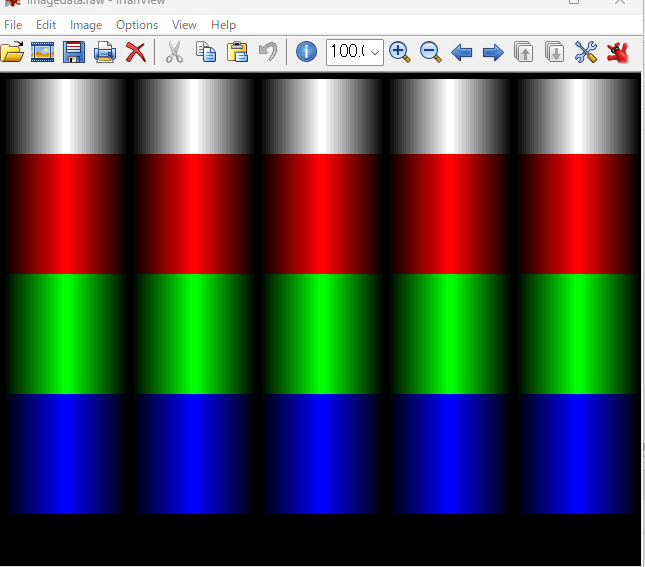This screenshot has height=567, width=645.
Task: Click the Previous image left arrow
Action: tap(462, 53)
